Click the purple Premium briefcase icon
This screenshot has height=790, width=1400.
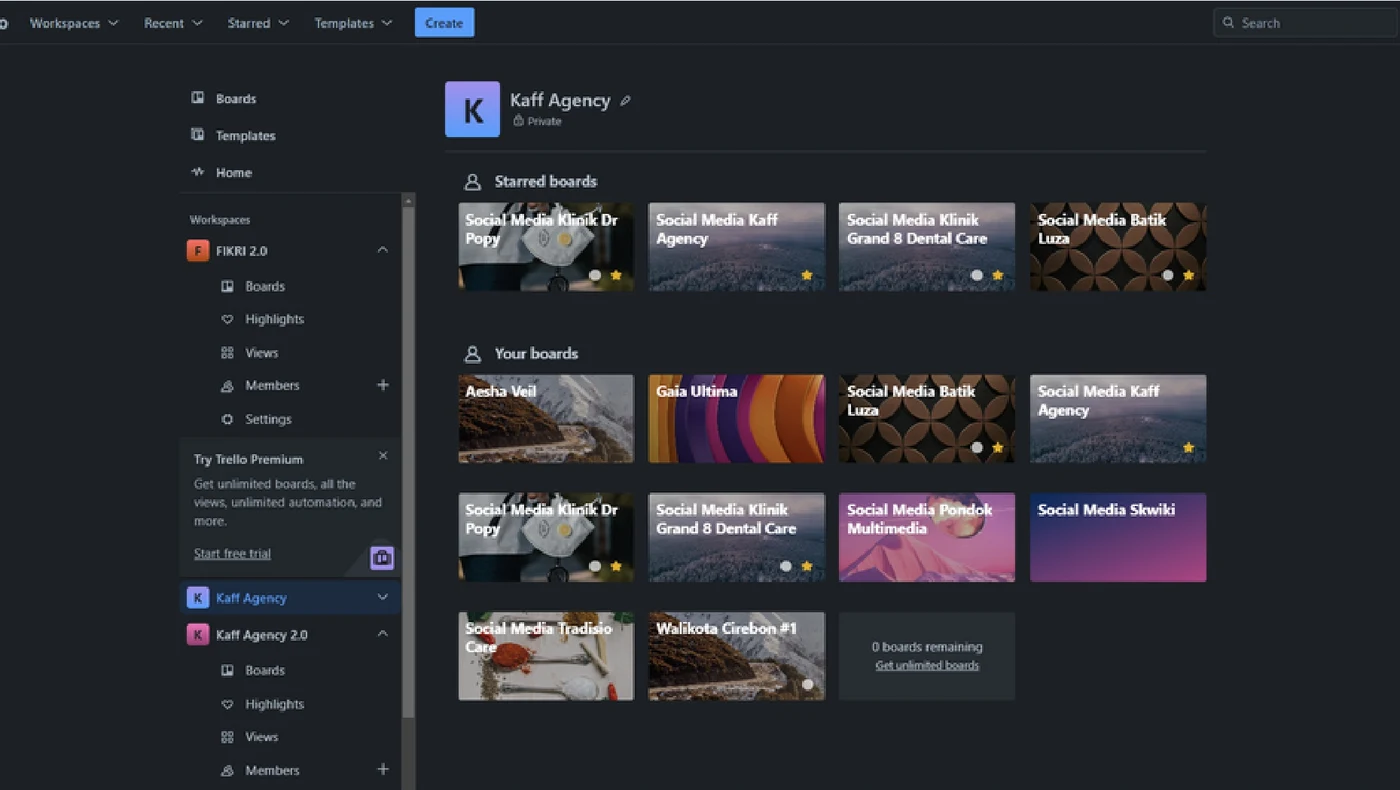(382, 558)
